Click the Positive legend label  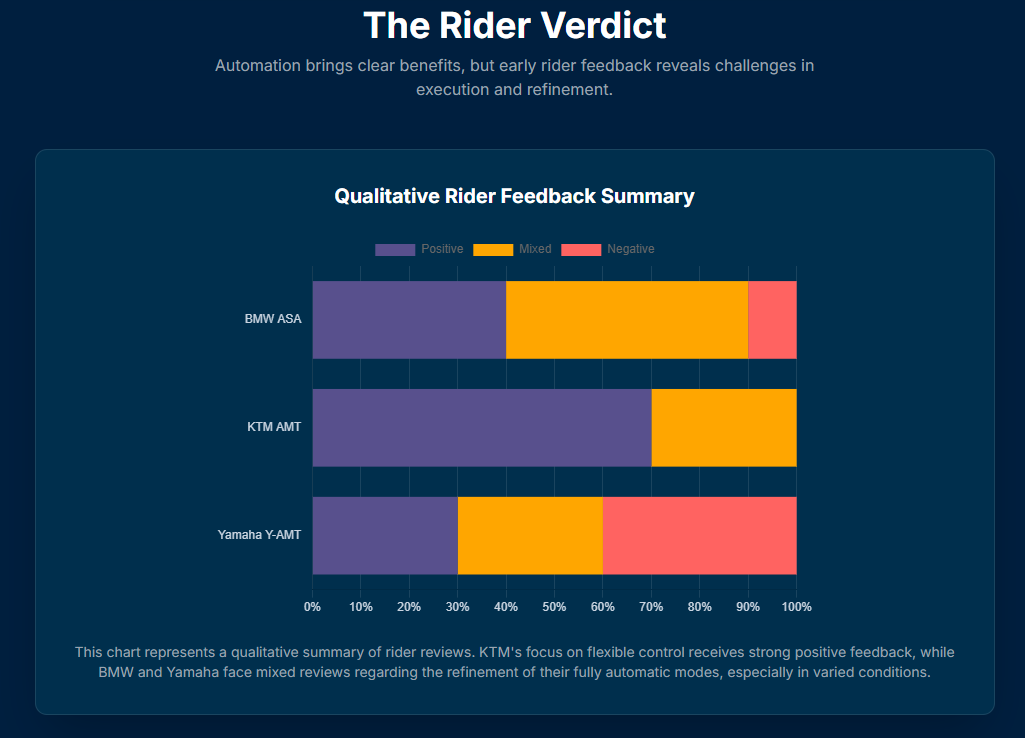point(442,249)
